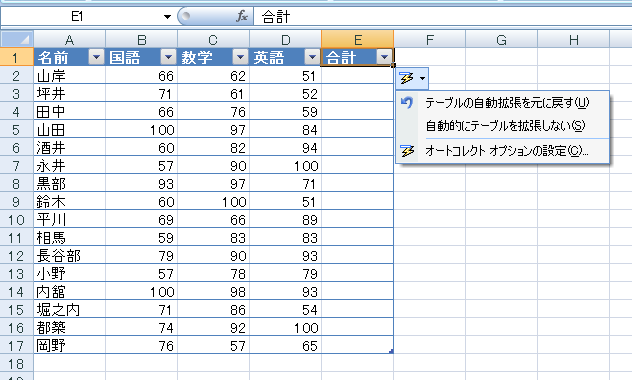Image resolution: width=632 pixels, height=380 pixels.
Task: Click the select-all corner of the sheet
Action: pyautogui.click(x=17, y=39)
